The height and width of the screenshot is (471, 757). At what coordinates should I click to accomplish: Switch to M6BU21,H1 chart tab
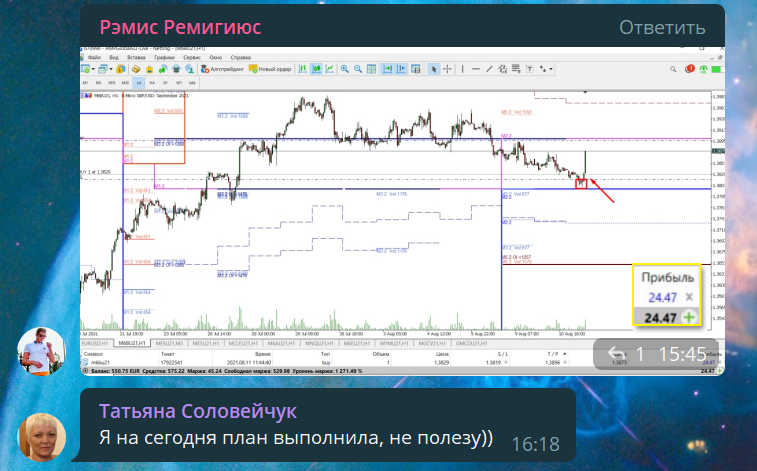point(132,343)
